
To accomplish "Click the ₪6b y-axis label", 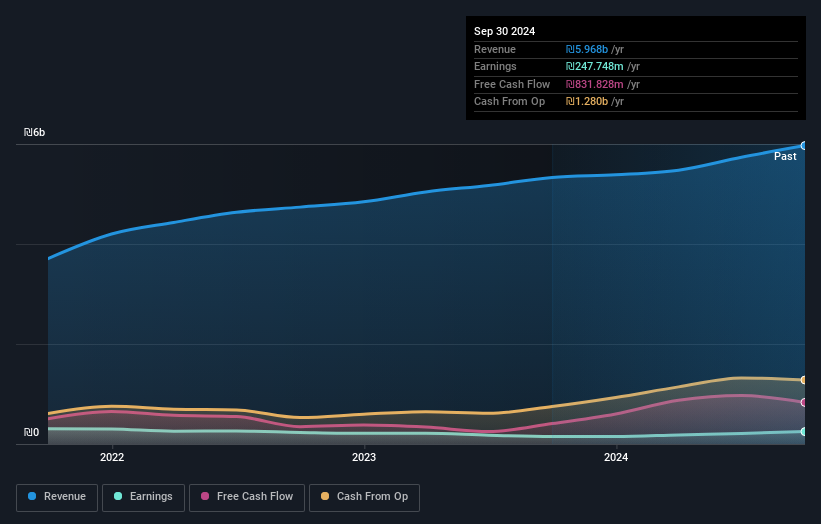I will [35, 132].
